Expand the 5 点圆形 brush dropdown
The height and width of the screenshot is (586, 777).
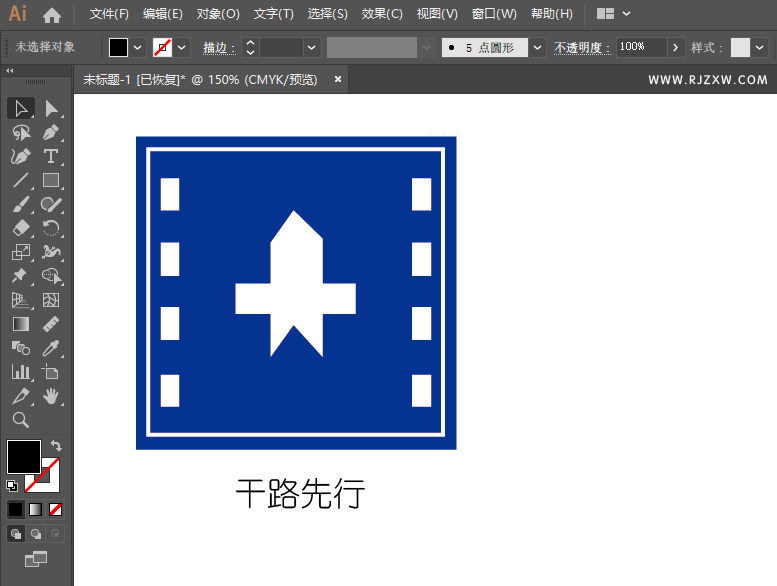tap(538, 47)
